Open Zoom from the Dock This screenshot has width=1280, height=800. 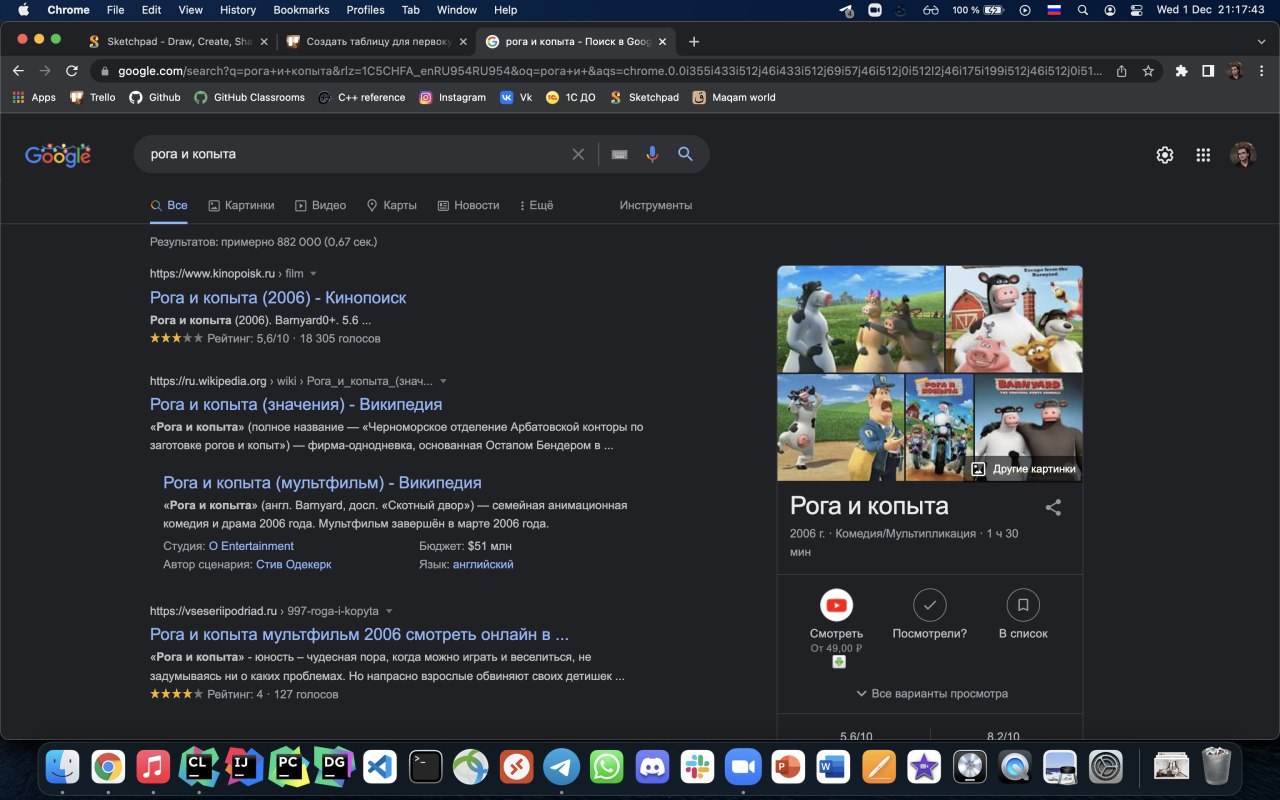click(743, 767)
